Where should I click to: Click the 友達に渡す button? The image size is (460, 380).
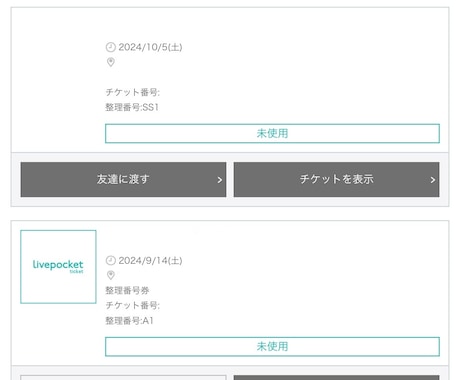[123, 179]
